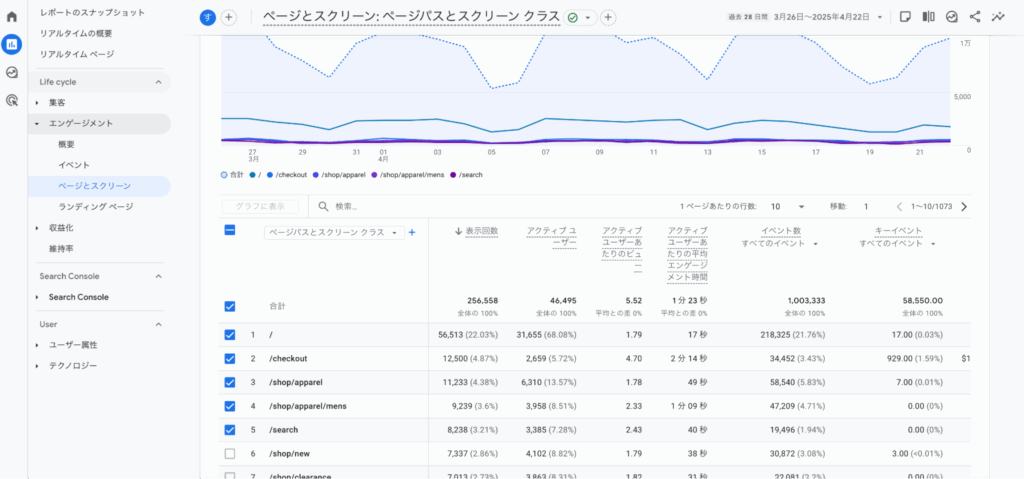1024x479 pixels.
Task: Select the Reports bar-chart icon
Action: point(12,44)
